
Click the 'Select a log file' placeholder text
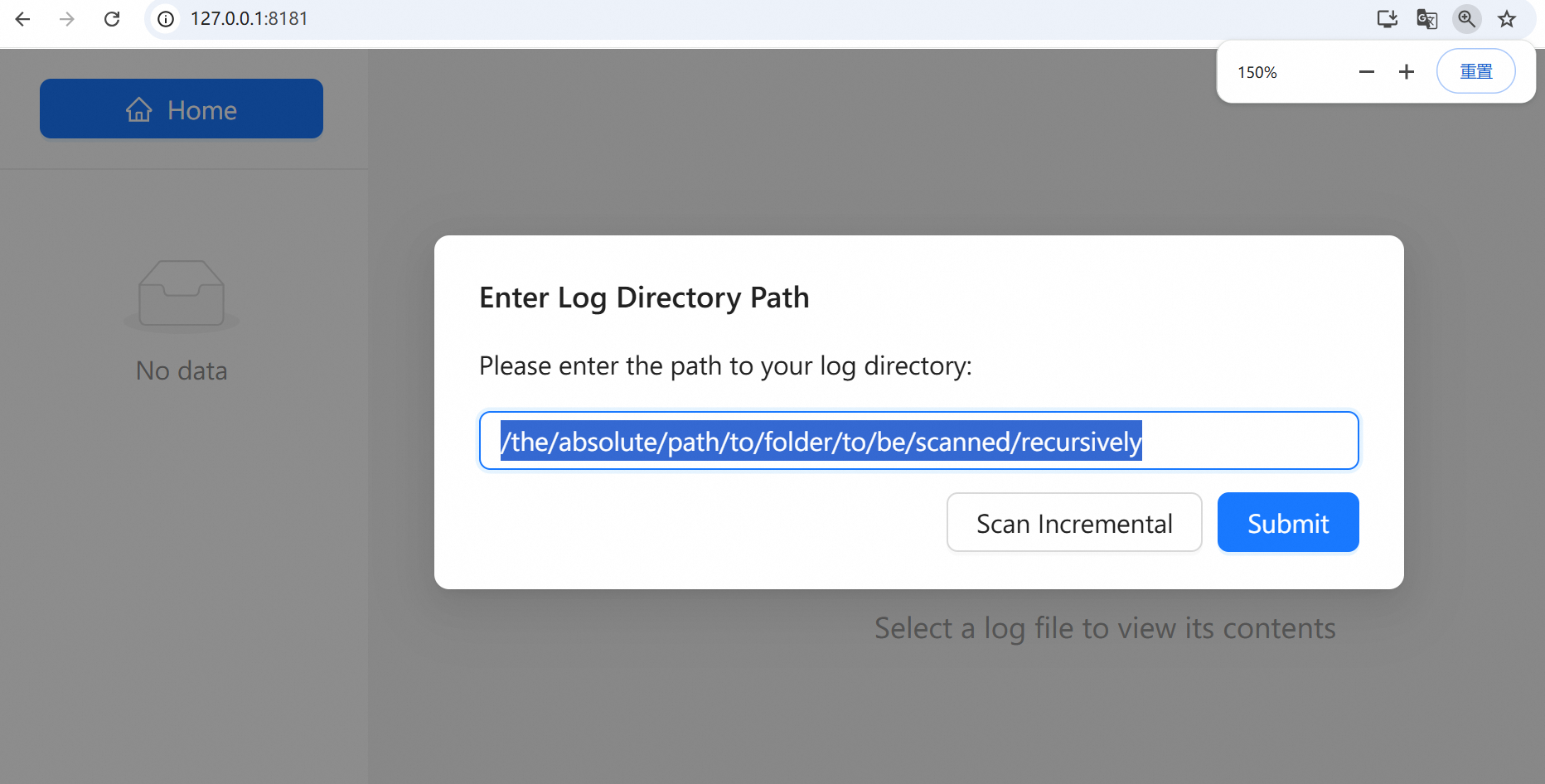pyautogui.click(x=1105, y=628)
